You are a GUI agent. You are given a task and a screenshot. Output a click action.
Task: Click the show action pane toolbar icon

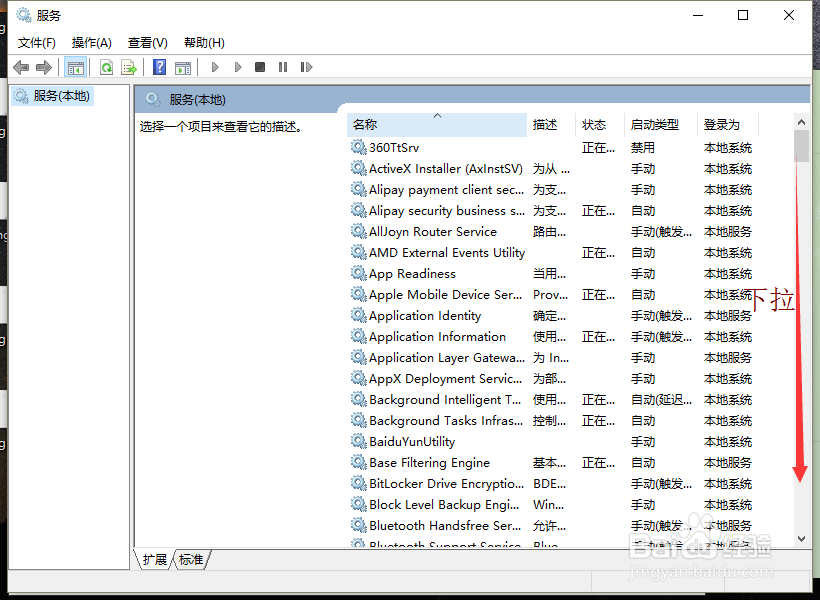(185, 67)
